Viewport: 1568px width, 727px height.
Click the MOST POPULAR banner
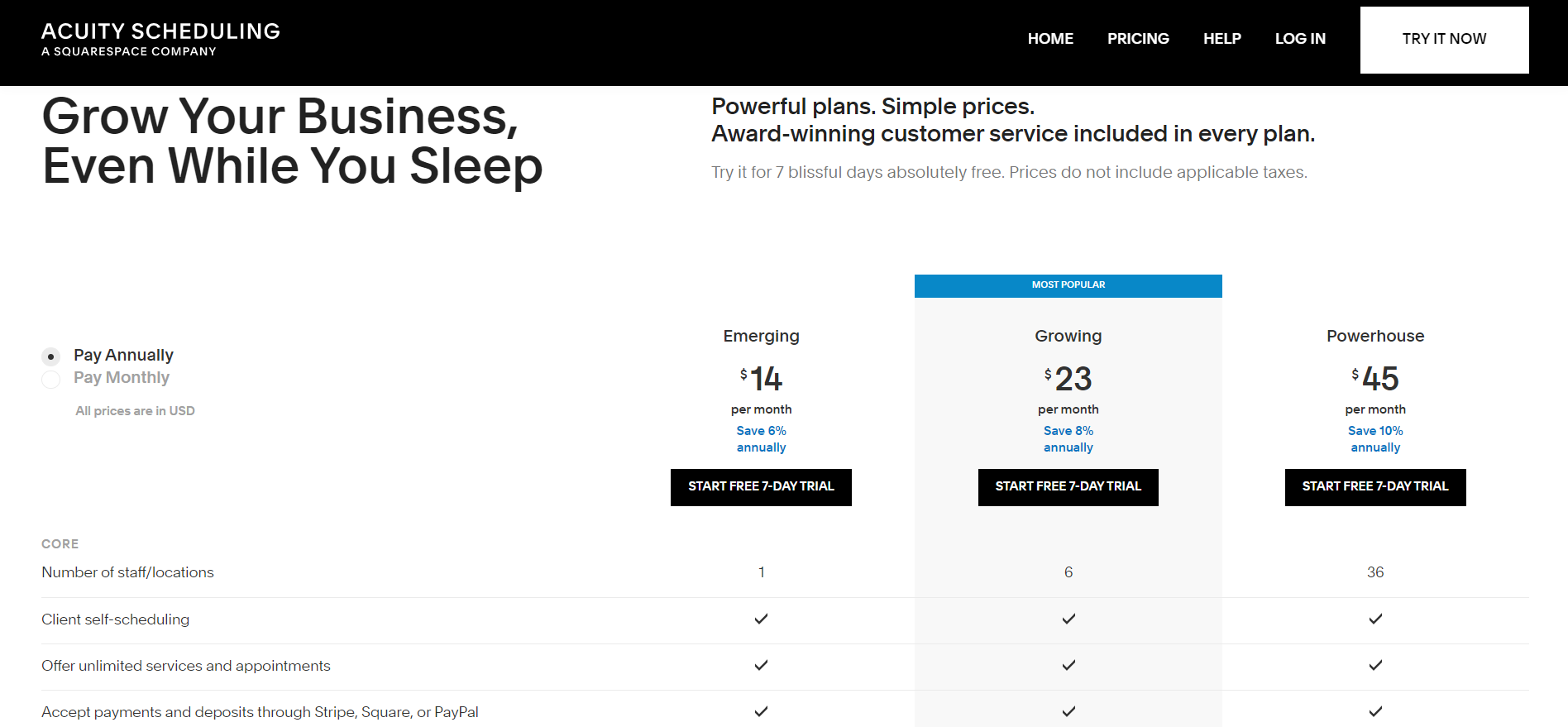(x=1068, y=285)
